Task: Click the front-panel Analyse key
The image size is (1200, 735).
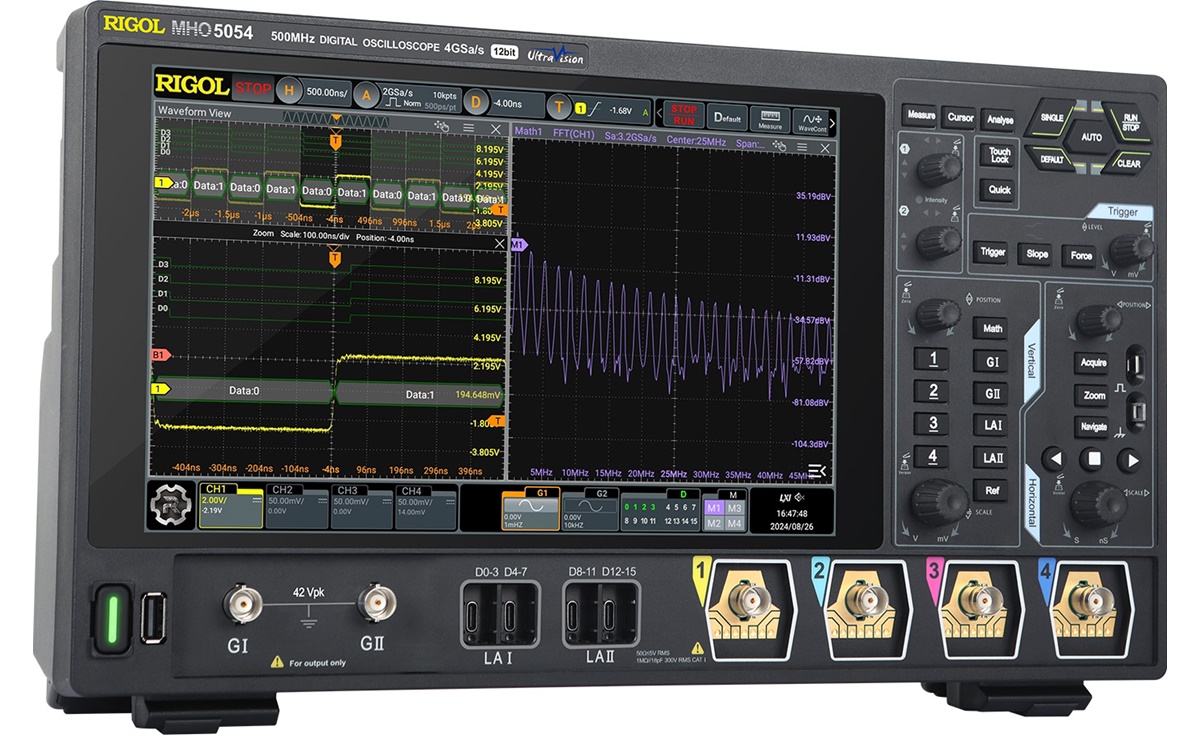Action: click(x=998, y=120)
